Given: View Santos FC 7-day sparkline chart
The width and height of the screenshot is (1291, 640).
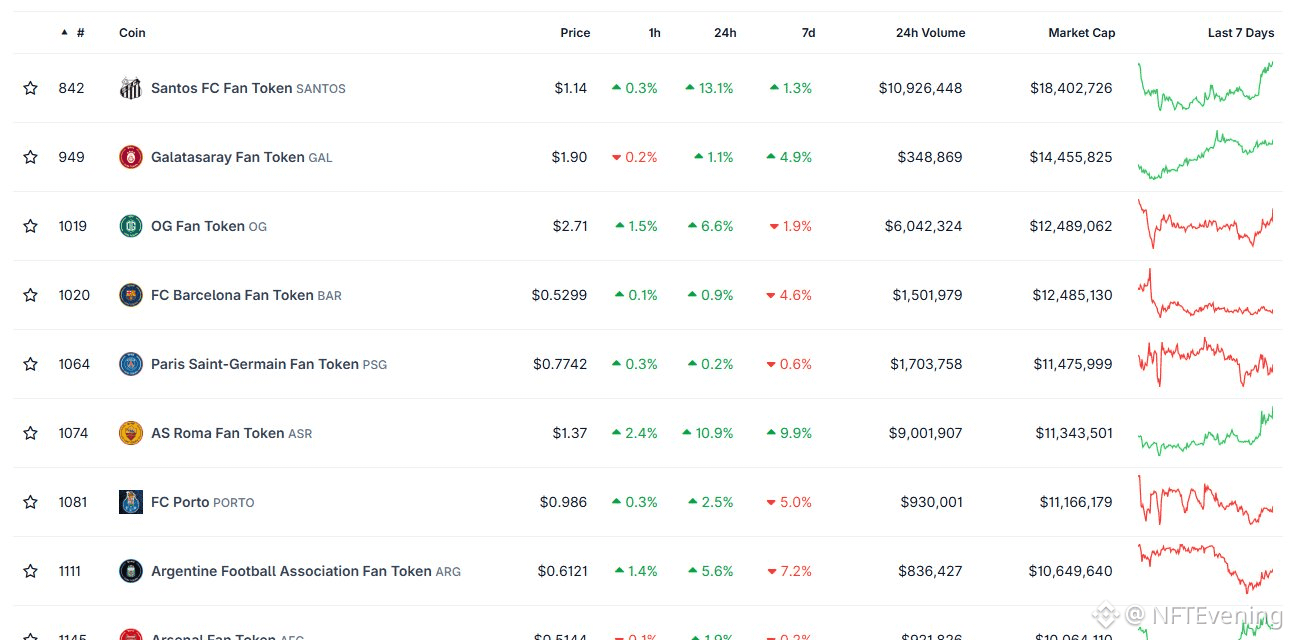Looking at the screenshot, I should 1206,86.
